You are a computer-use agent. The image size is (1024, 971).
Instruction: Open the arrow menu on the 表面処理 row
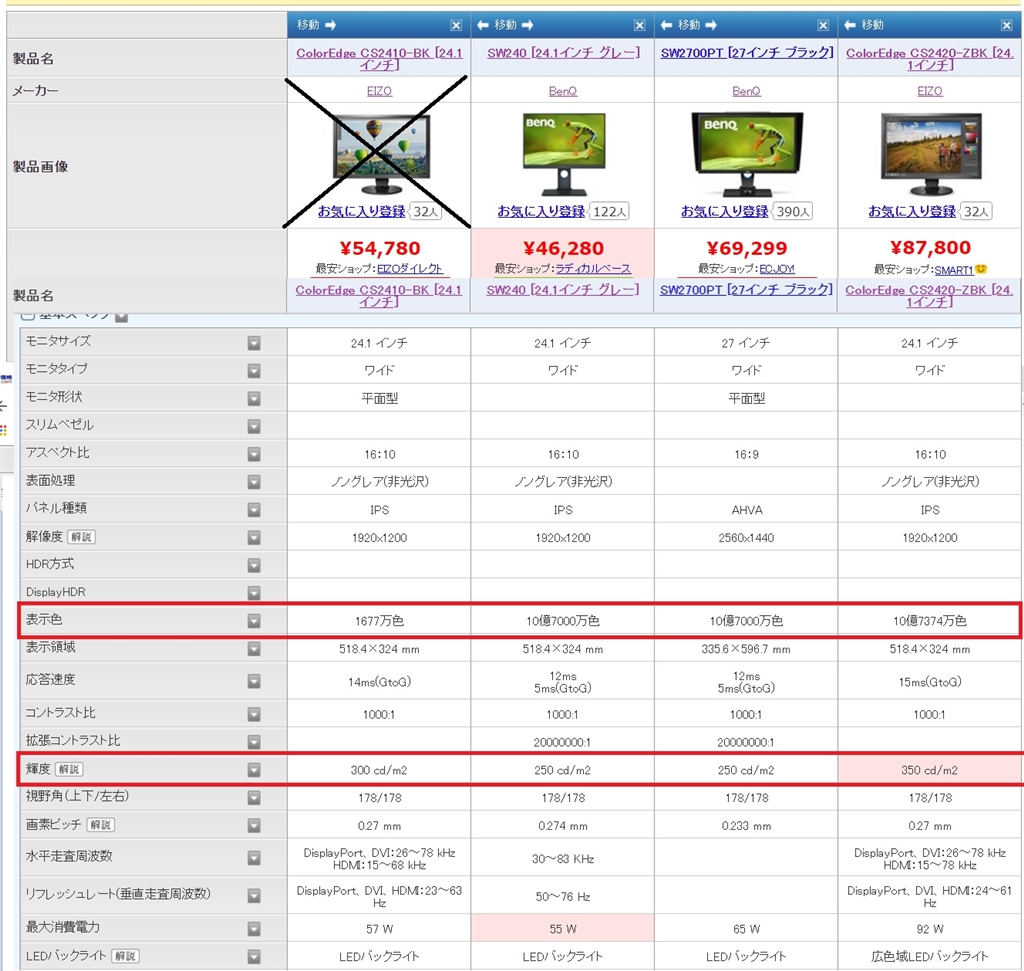coord(254,482)
